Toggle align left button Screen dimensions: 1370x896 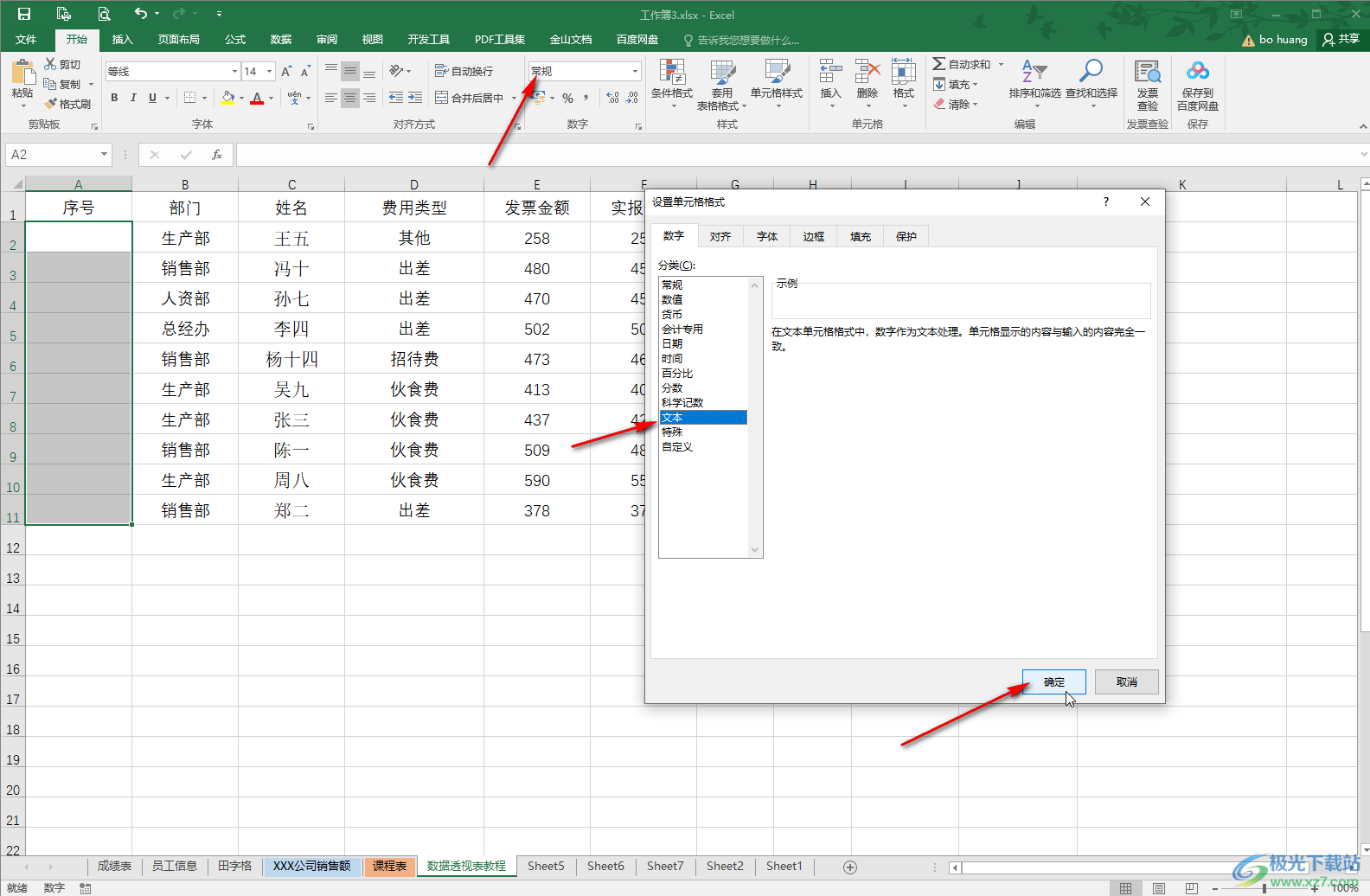click(331, 98)
